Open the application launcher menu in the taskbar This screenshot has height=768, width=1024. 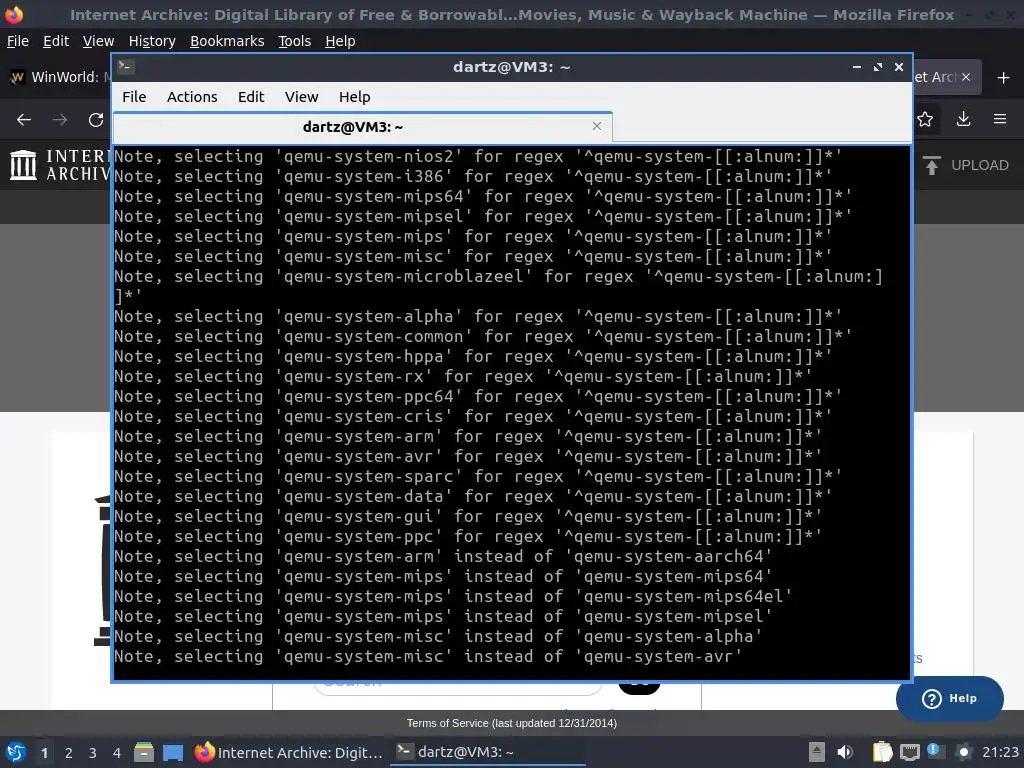coord(15,752)
